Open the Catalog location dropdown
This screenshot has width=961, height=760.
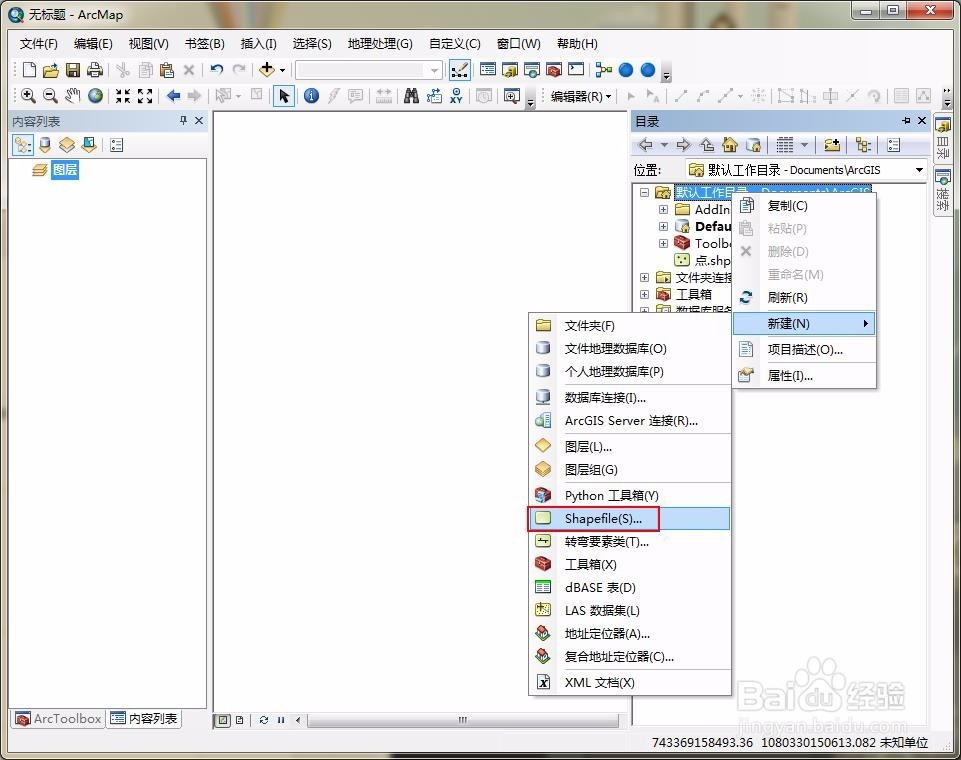(x=919, y=170)
